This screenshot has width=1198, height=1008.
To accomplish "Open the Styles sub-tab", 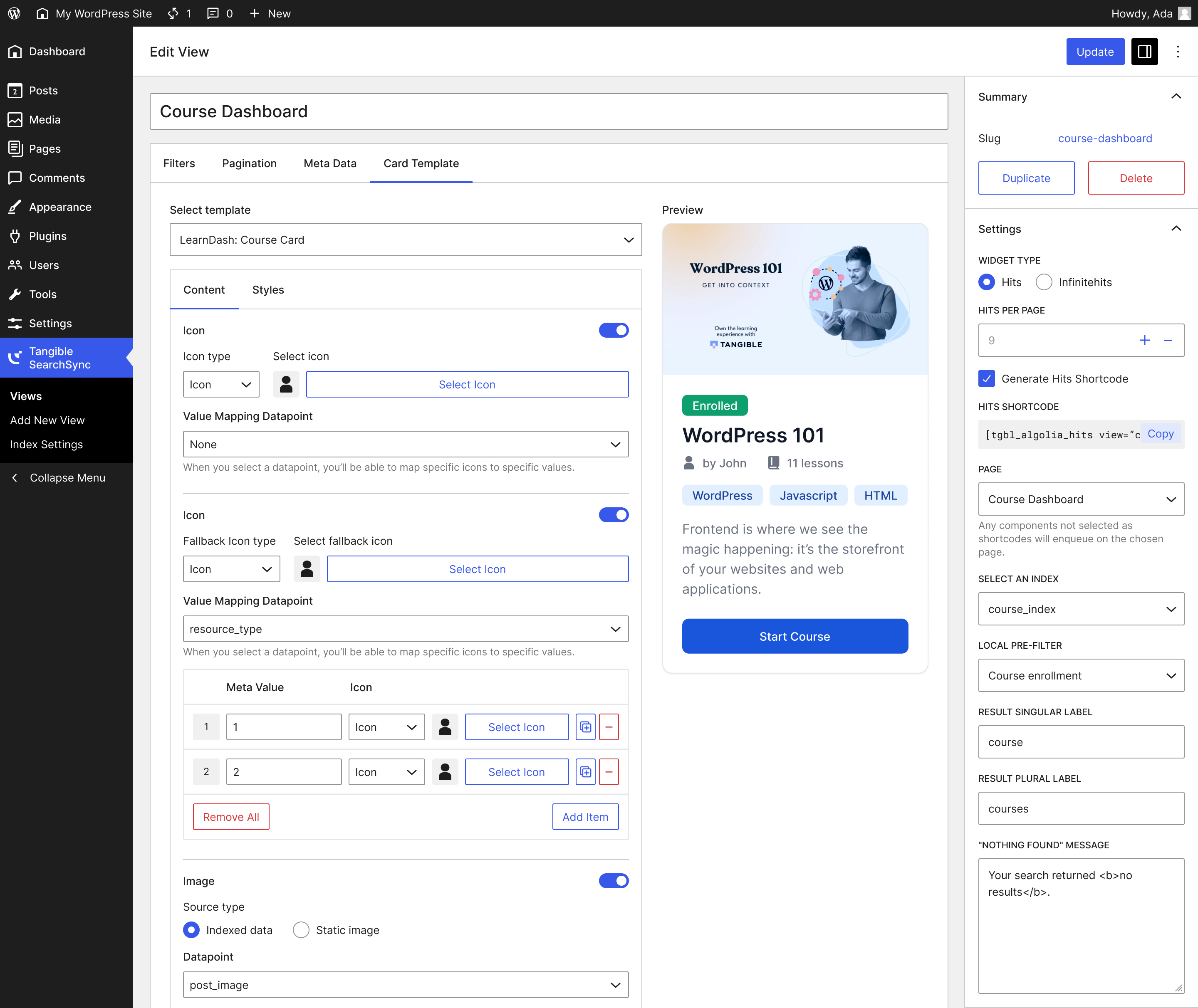I will 268,290.
